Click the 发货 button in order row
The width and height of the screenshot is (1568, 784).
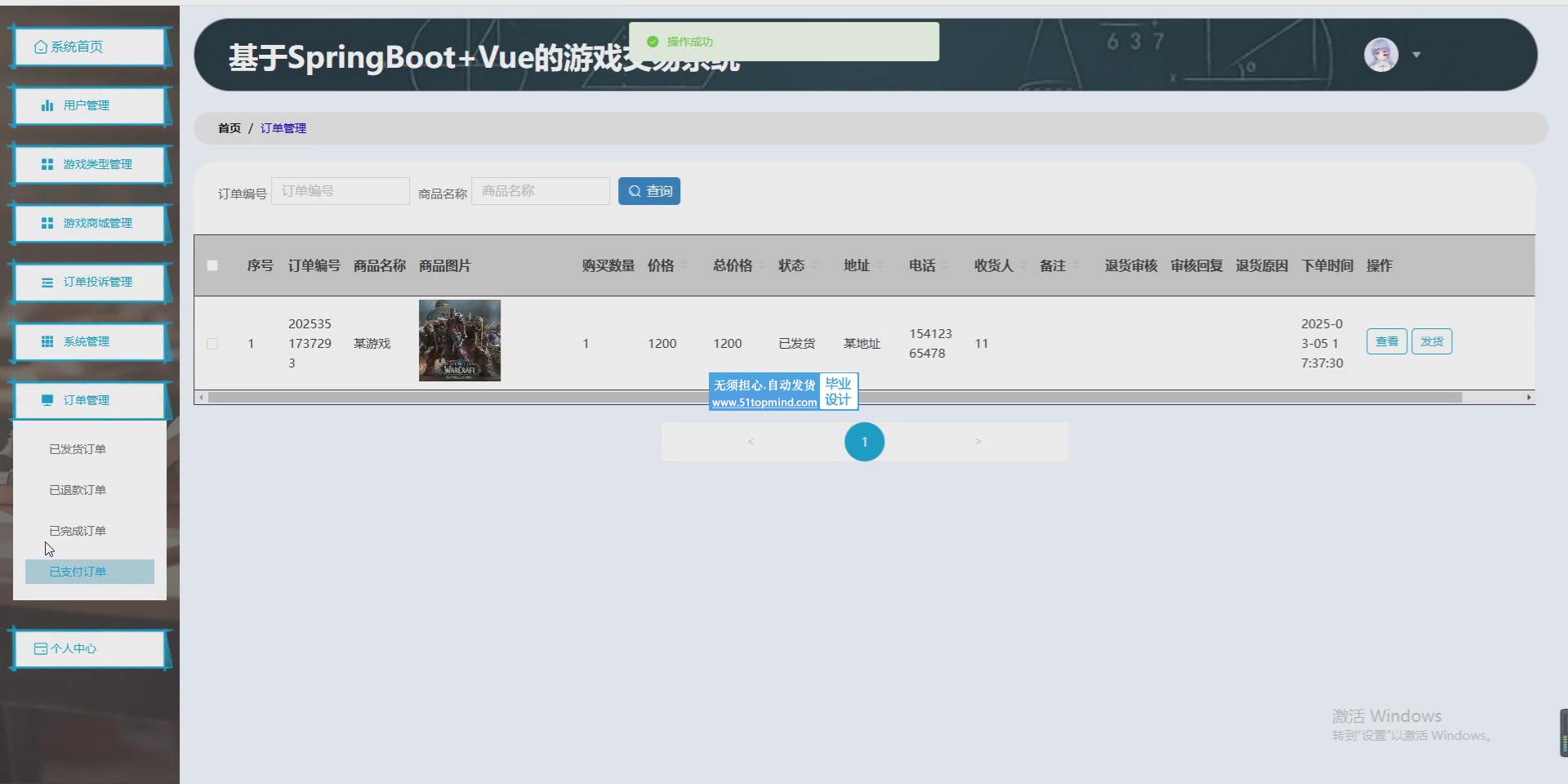coord(1432,341)
